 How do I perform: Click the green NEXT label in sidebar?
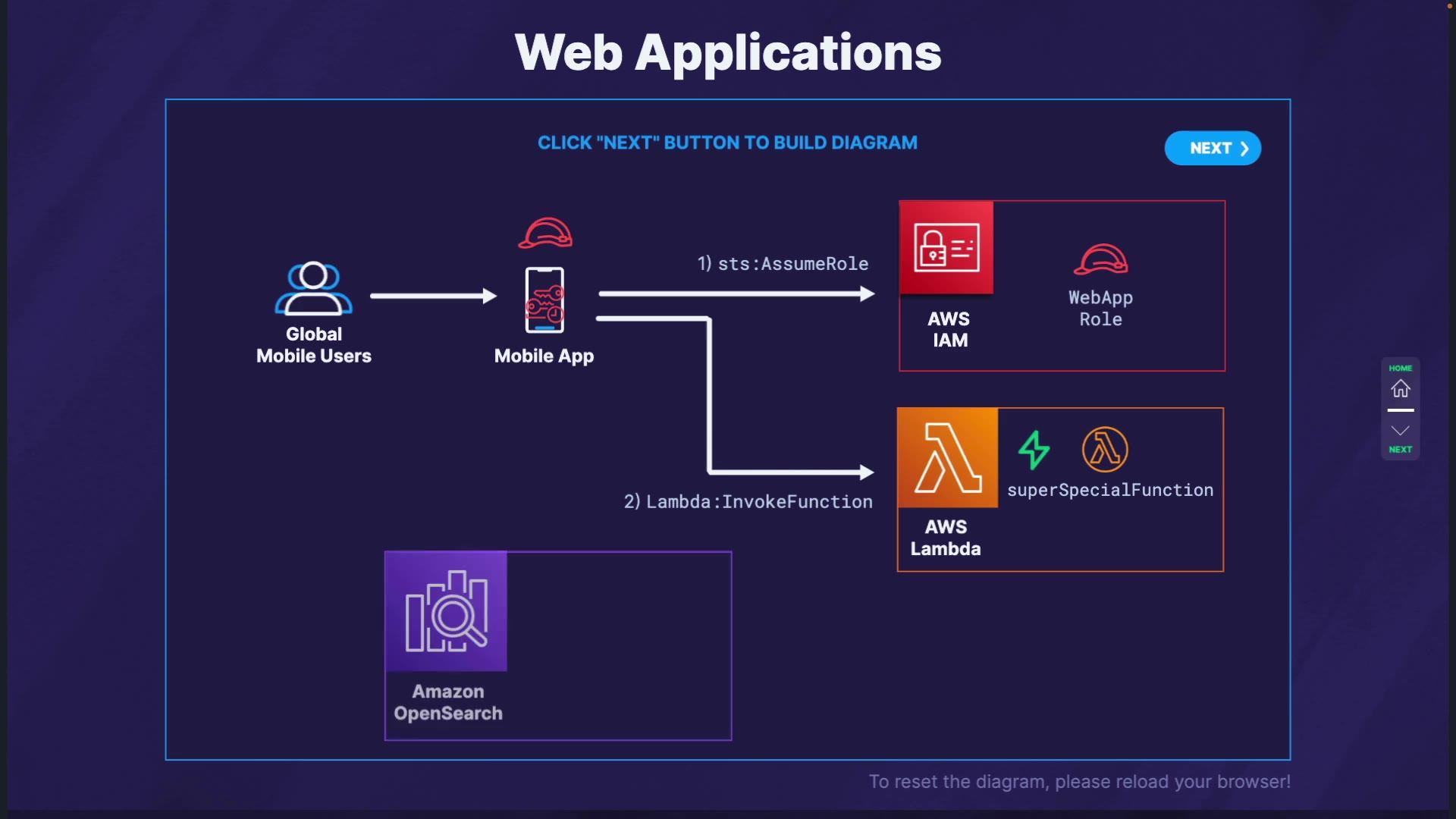(1400, 450)
